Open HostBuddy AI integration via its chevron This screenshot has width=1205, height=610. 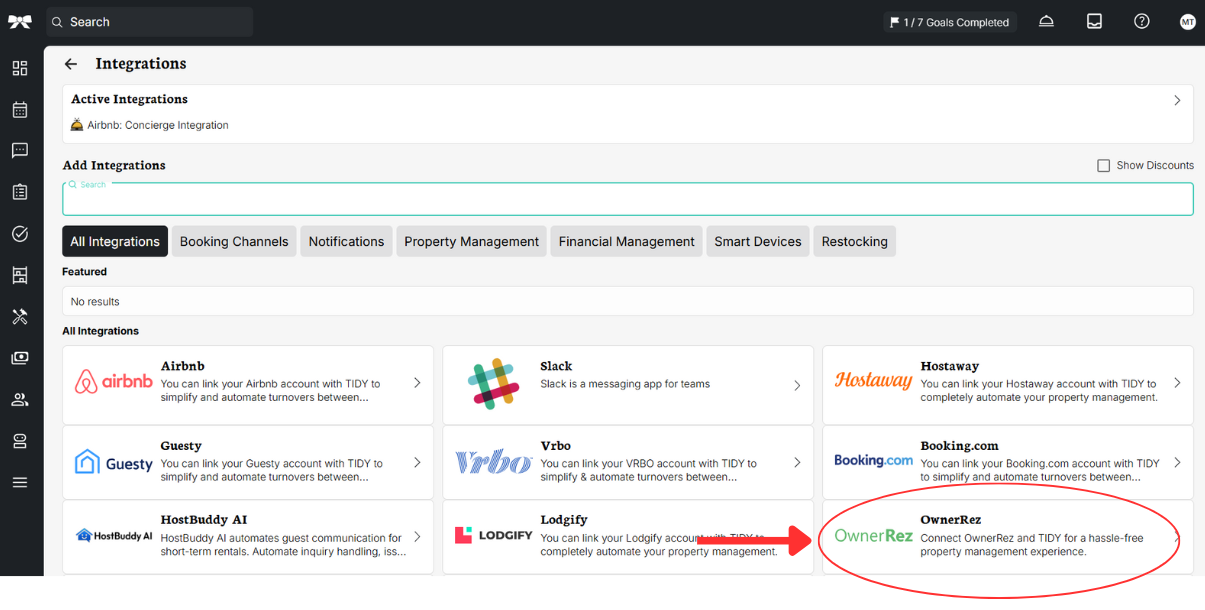click(x=417, y=537)
